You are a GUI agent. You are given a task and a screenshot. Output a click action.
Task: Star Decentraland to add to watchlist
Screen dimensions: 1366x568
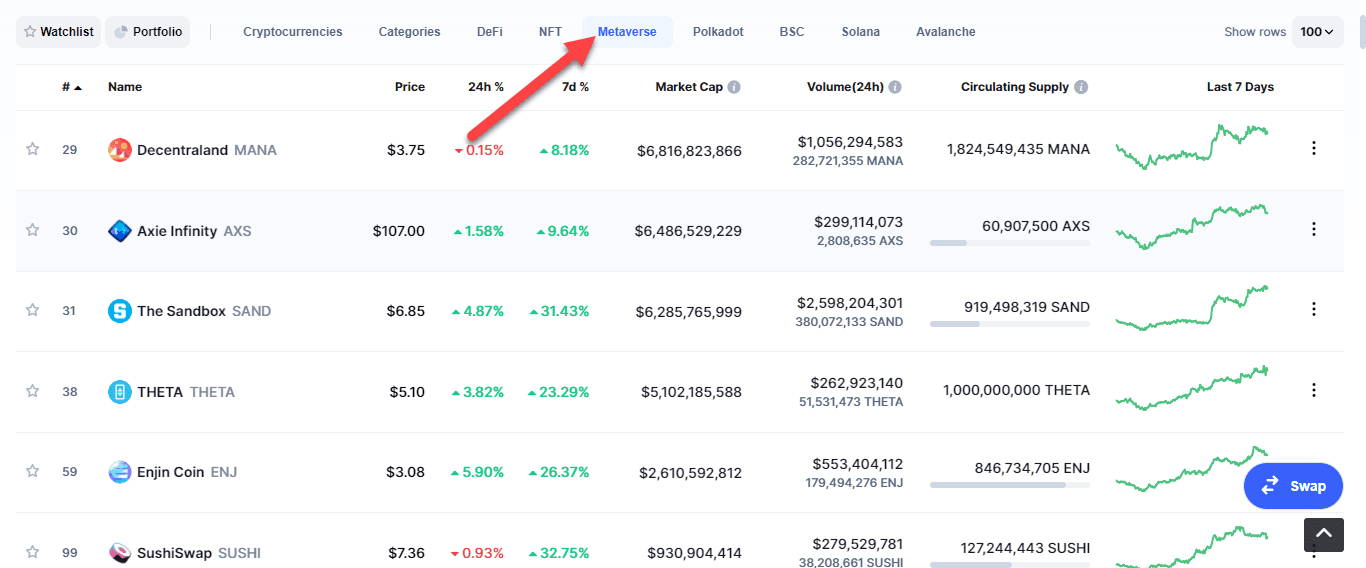pos(32,149)
